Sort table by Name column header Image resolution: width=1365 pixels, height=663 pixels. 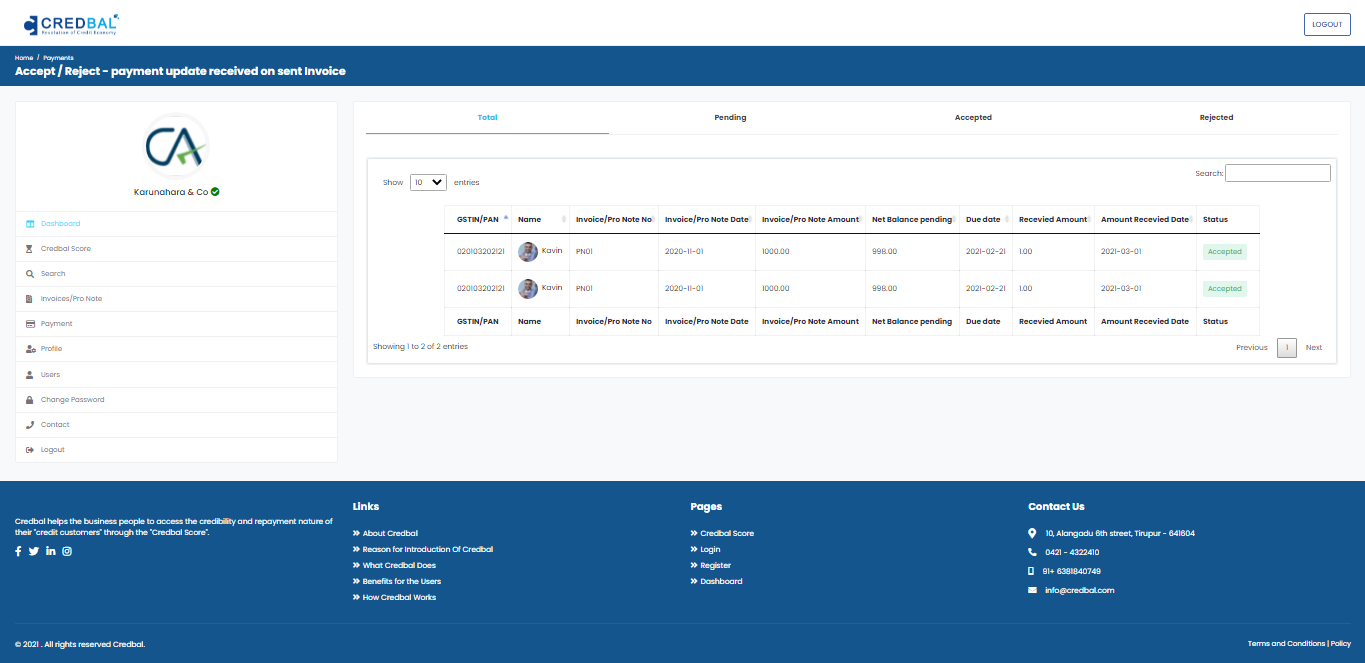540,219
